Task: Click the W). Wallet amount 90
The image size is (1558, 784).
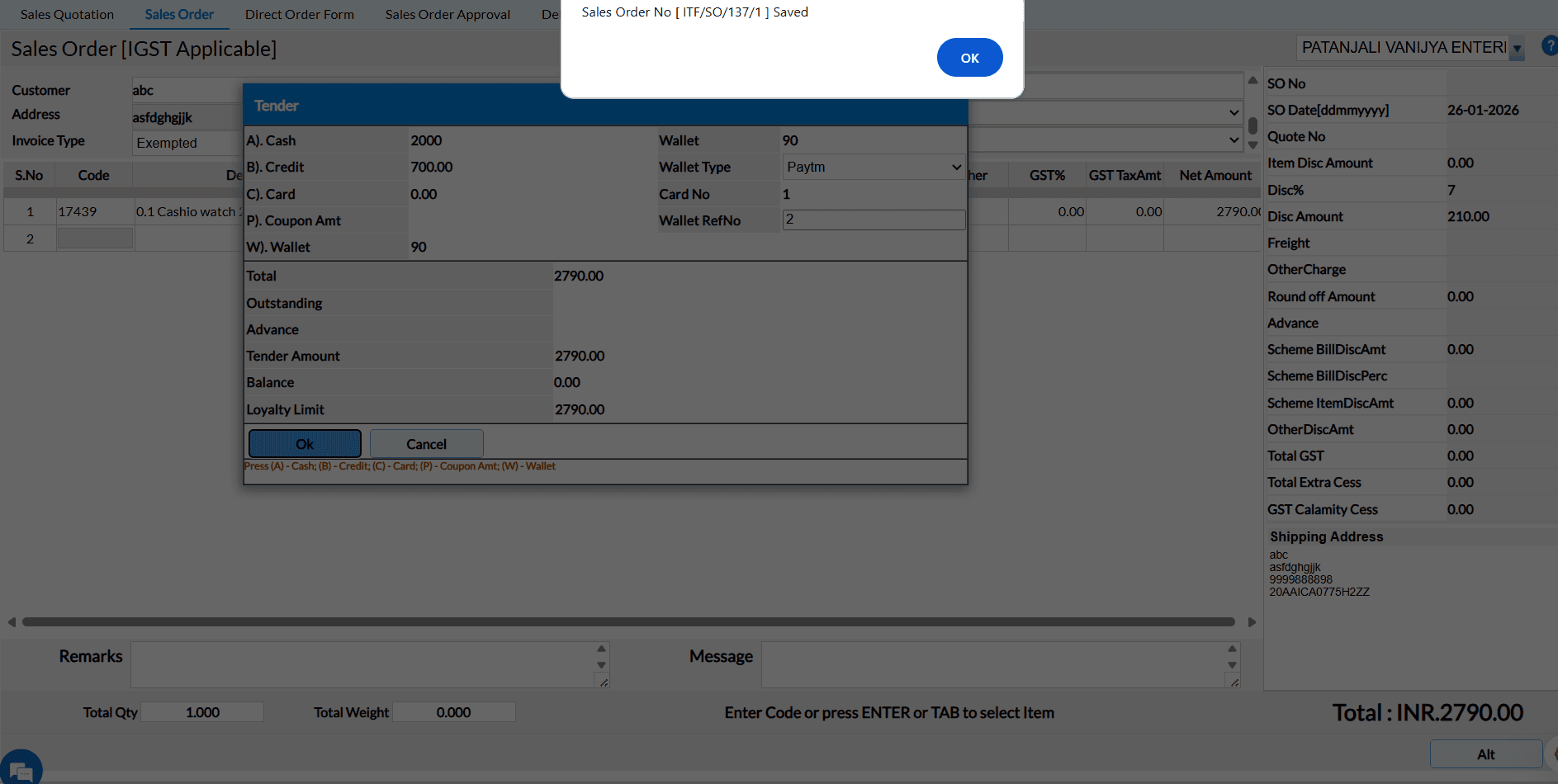Action: [419, 247]
